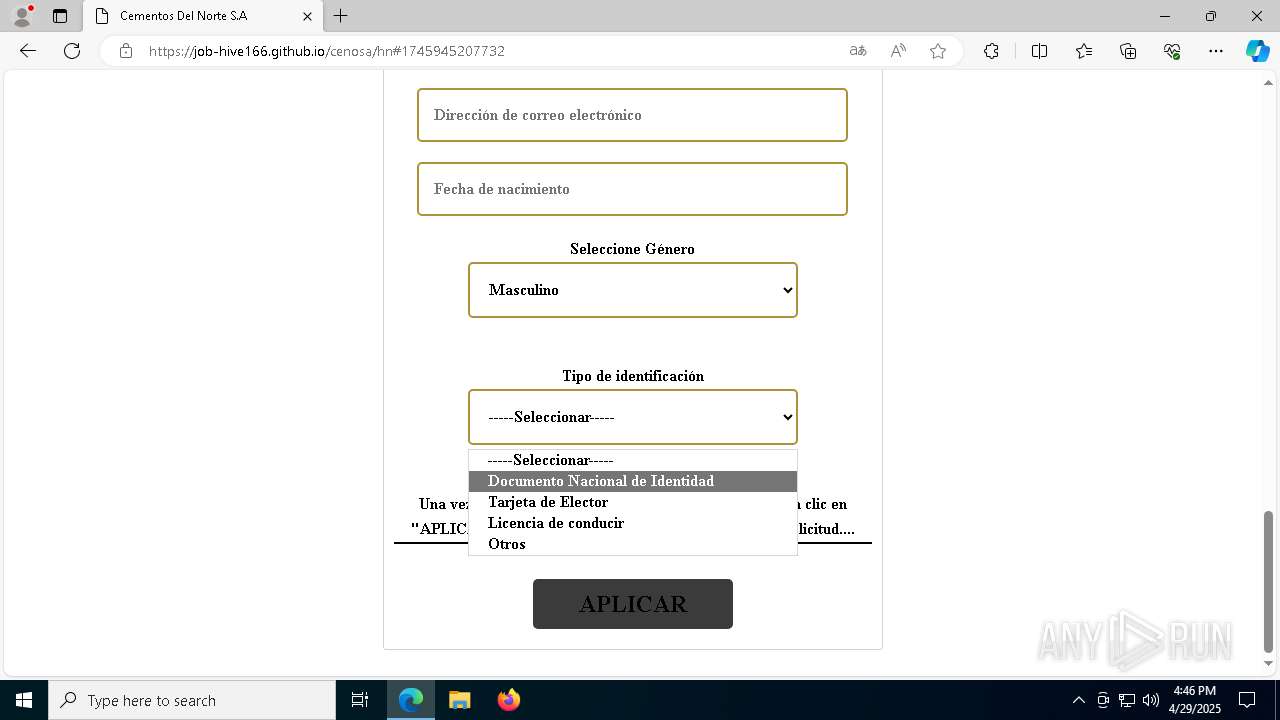Open File Explorer from taskbar

[x=459, y=700]
